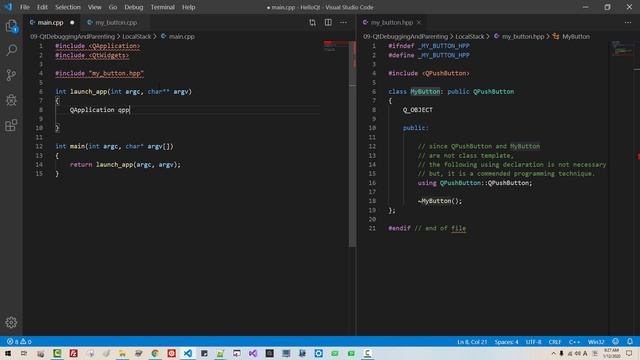Click line number 12 in main.cpp
Viewport: 640px width, 360px height.
click(x=39, y=146)
